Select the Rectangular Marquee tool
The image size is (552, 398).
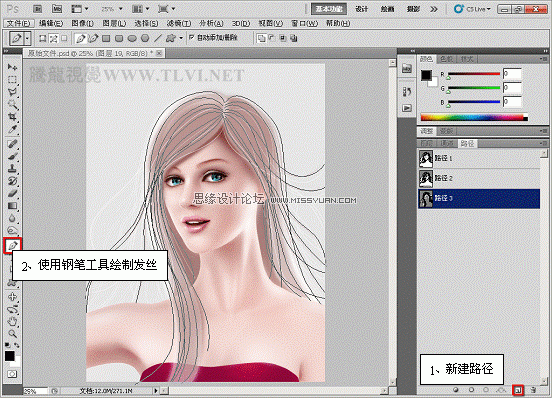pyautogui.click(x=12, y=80)
